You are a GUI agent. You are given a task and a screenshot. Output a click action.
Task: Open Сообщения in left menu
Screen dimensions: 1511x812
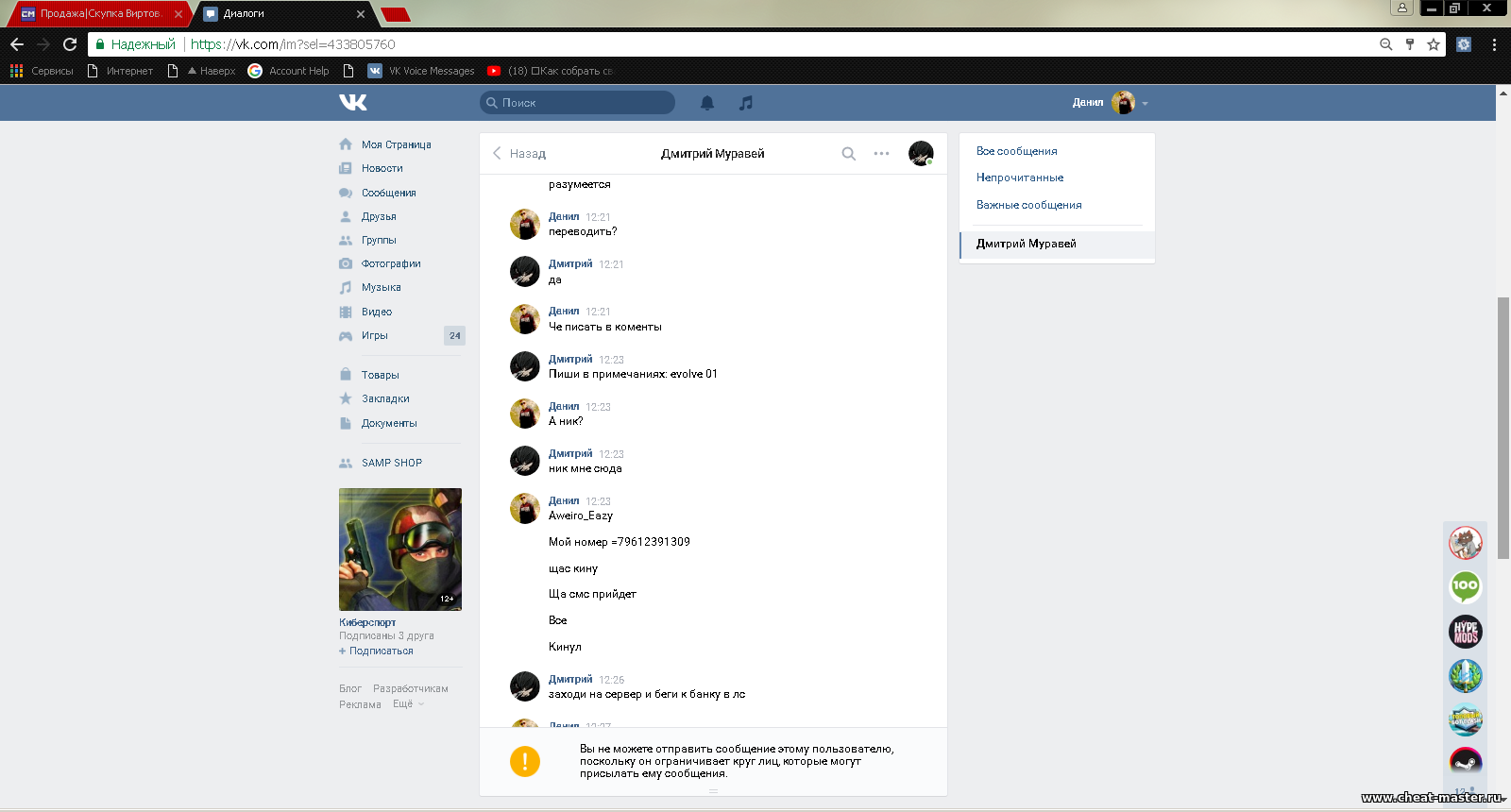pyautogui.click(x=388, y=193)
